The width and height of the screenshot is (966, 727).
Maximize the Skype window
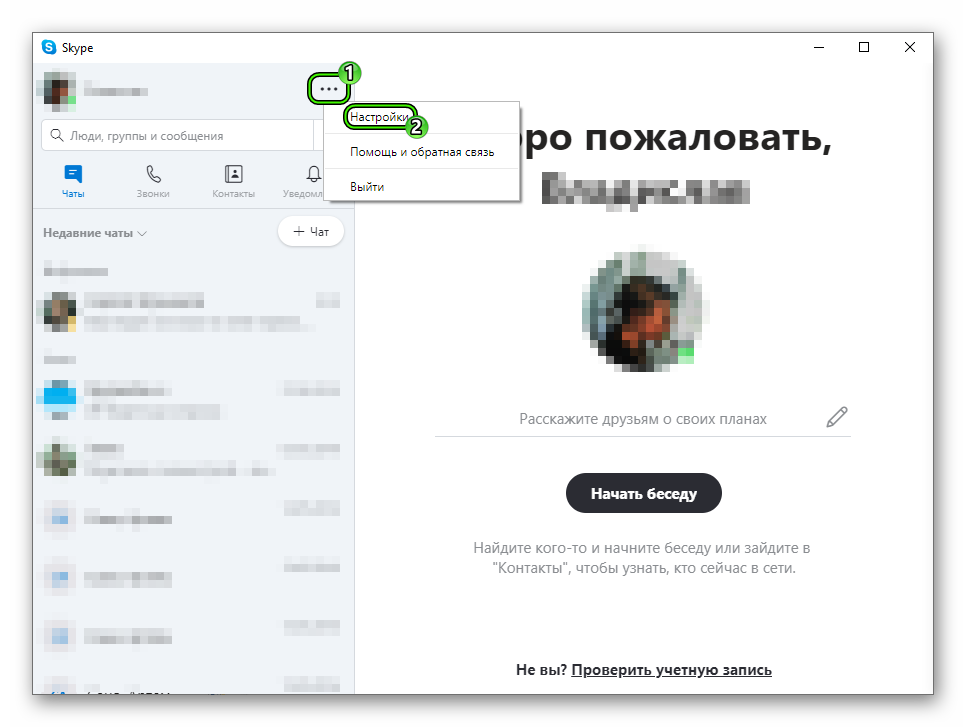tap(864, 47)
